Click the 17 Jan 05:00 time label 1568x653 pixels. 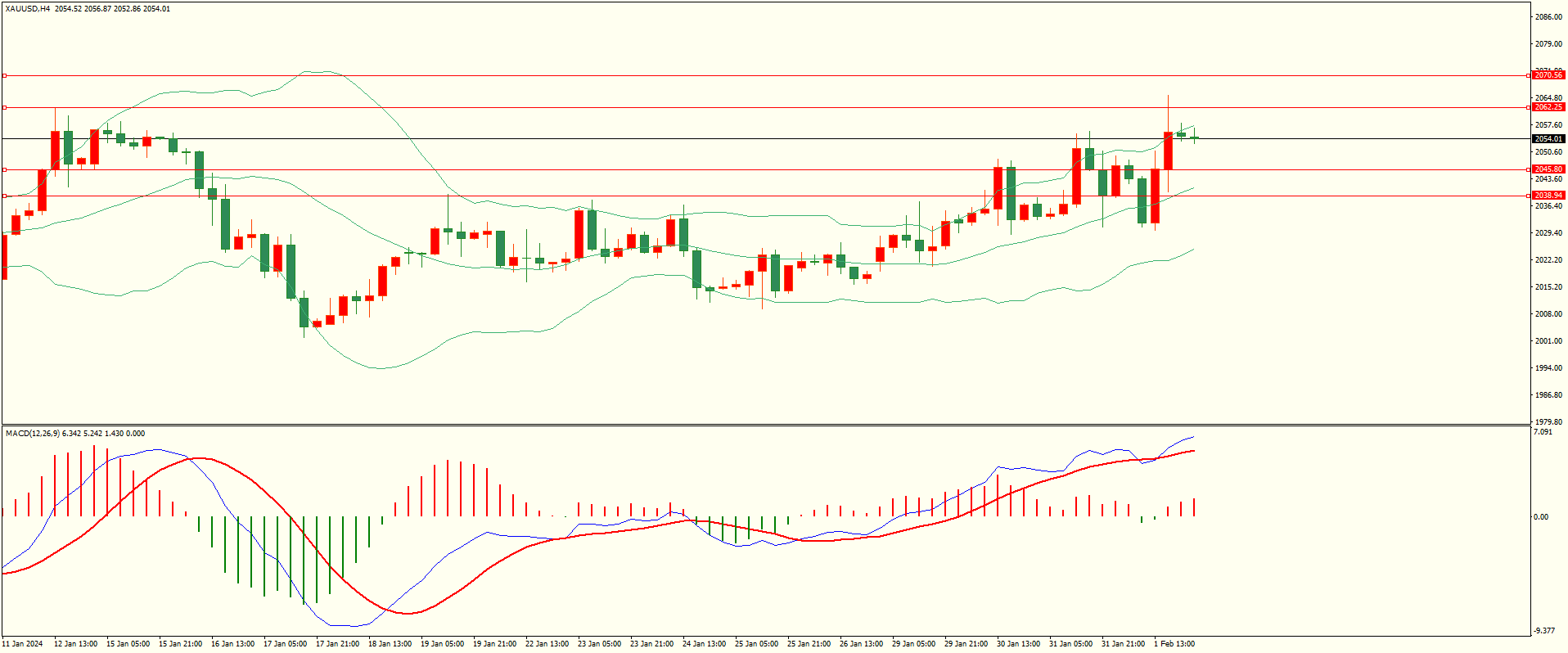pos(285,644)
